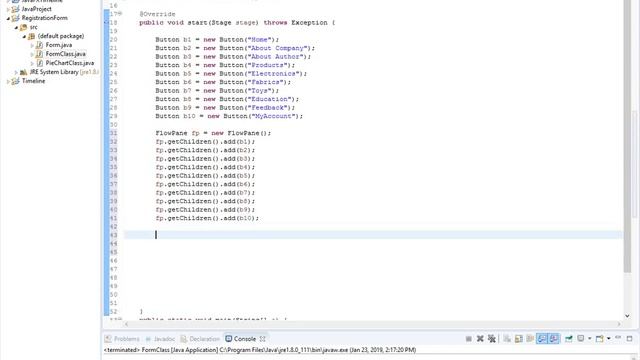The width and height of the screenshot is (640, 360).
Task: Click the "public void start(Stage stage)" line
Action: 237,22
